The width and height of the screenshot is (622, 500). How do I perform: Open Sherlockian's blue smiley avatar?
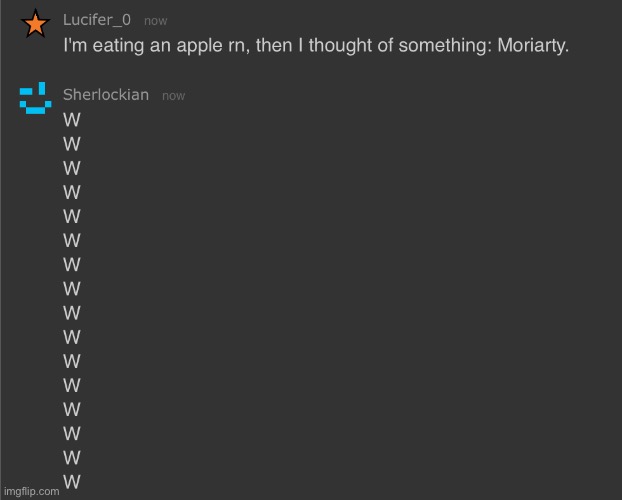35,99
